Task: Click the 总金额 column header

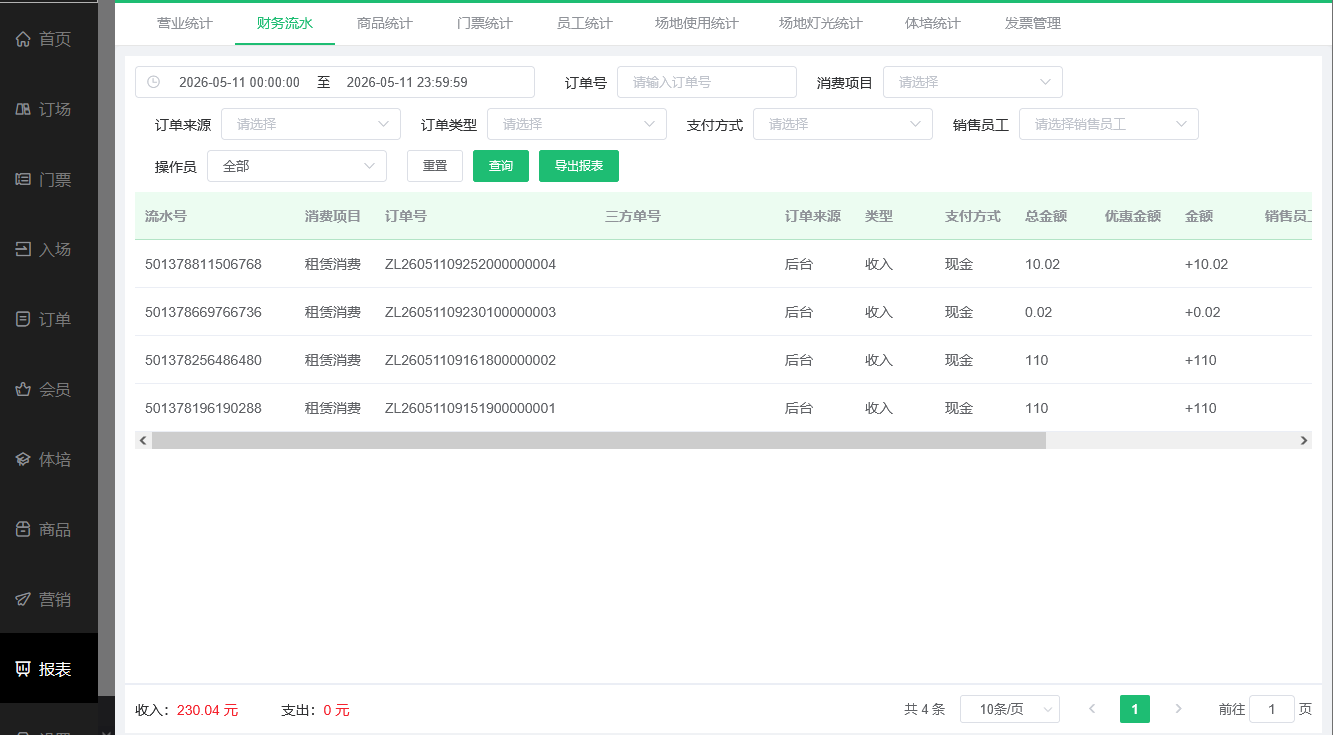Action: (1046, 216)
